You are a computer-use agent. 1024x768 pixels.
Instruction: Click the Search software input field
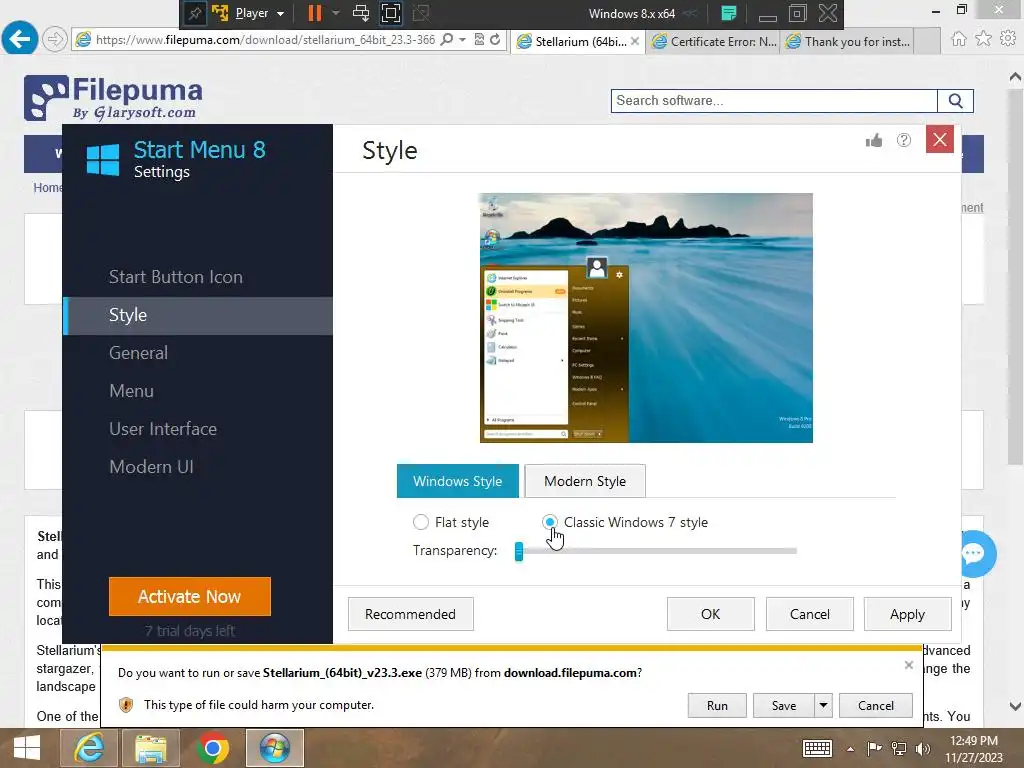[x=774, y=101]
